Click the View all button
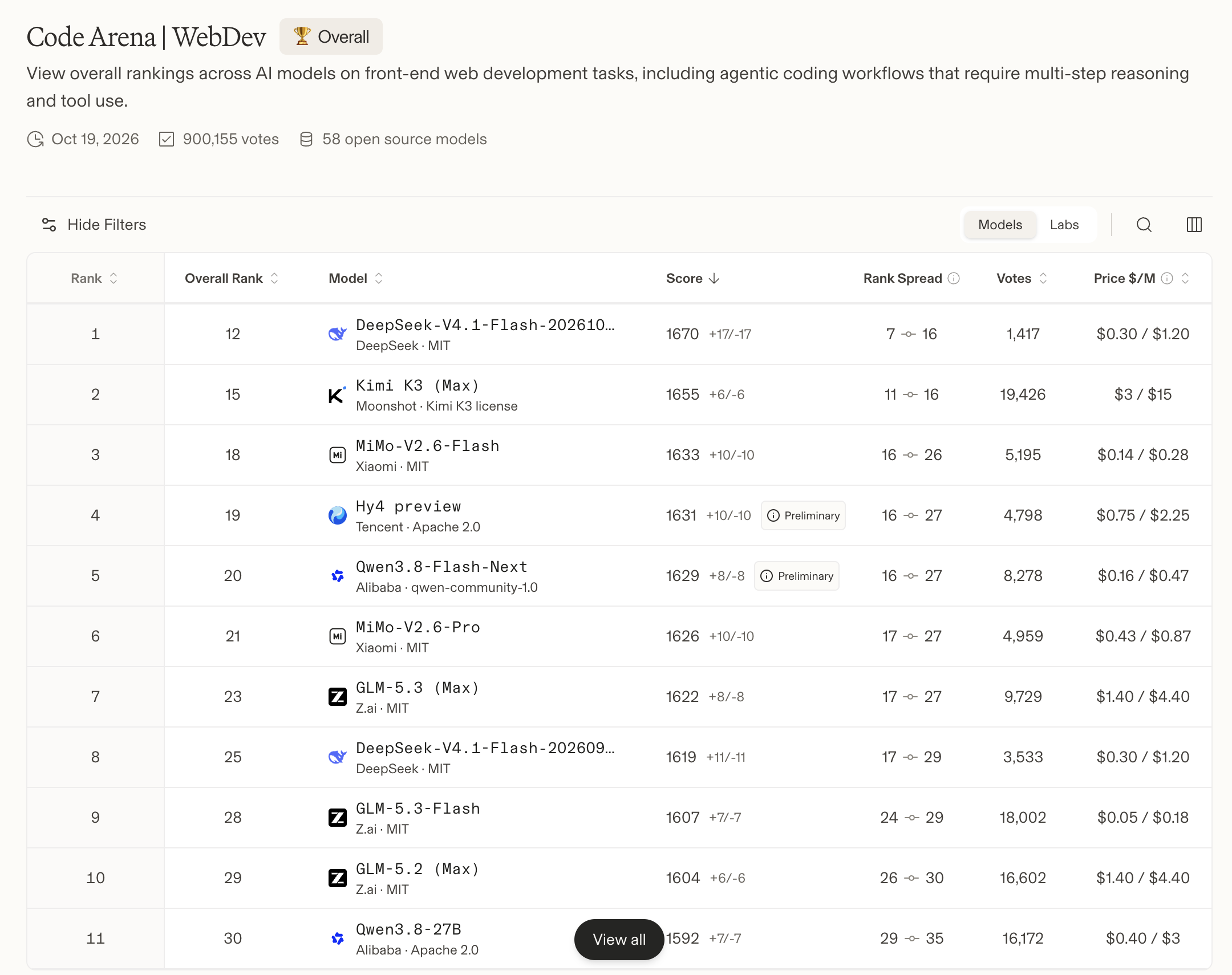Image resolution: width=1232 pixels, height=975 pixels. (x=619, y=939)
